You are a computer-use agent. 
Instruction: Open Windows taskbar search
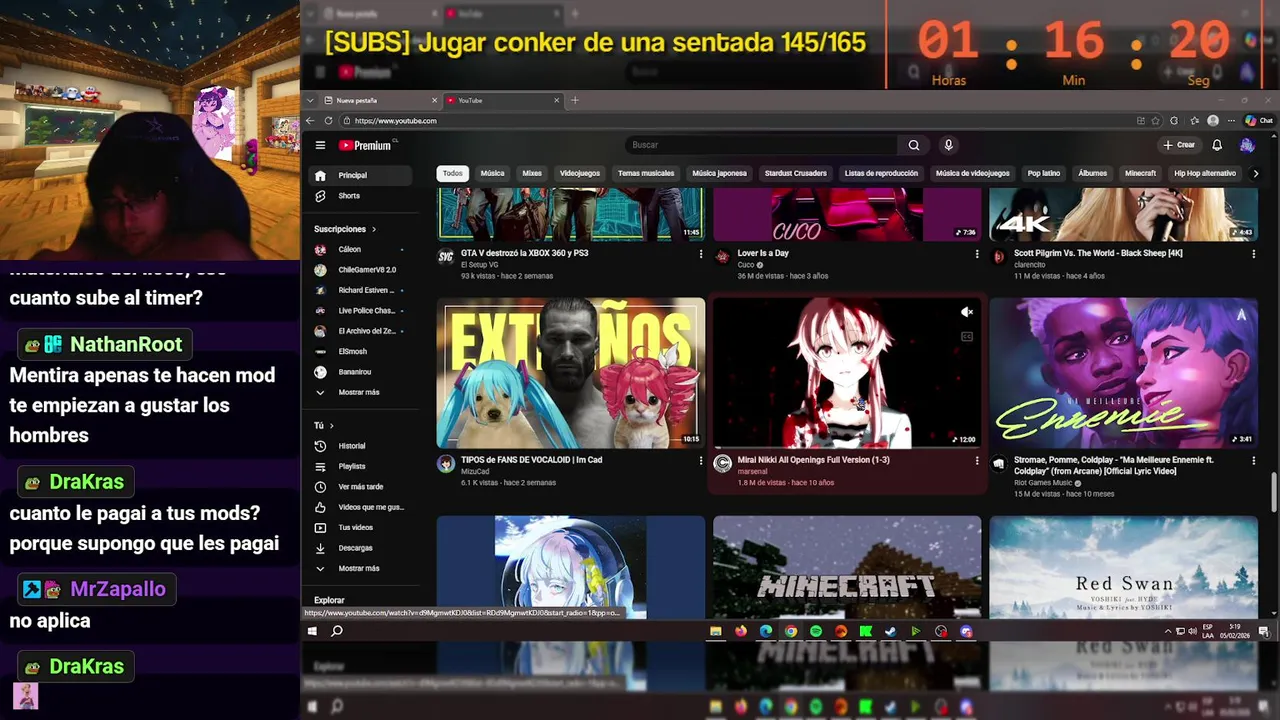(x=337, y=631)
